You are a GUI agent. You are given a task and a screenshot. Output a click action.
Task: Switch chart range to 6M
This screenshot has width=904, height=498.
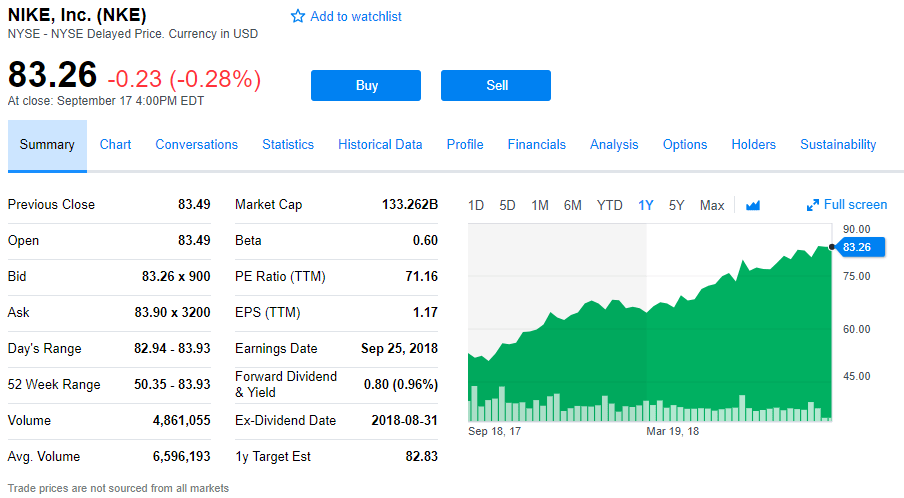pyautogui.click(x=572, y=205)
